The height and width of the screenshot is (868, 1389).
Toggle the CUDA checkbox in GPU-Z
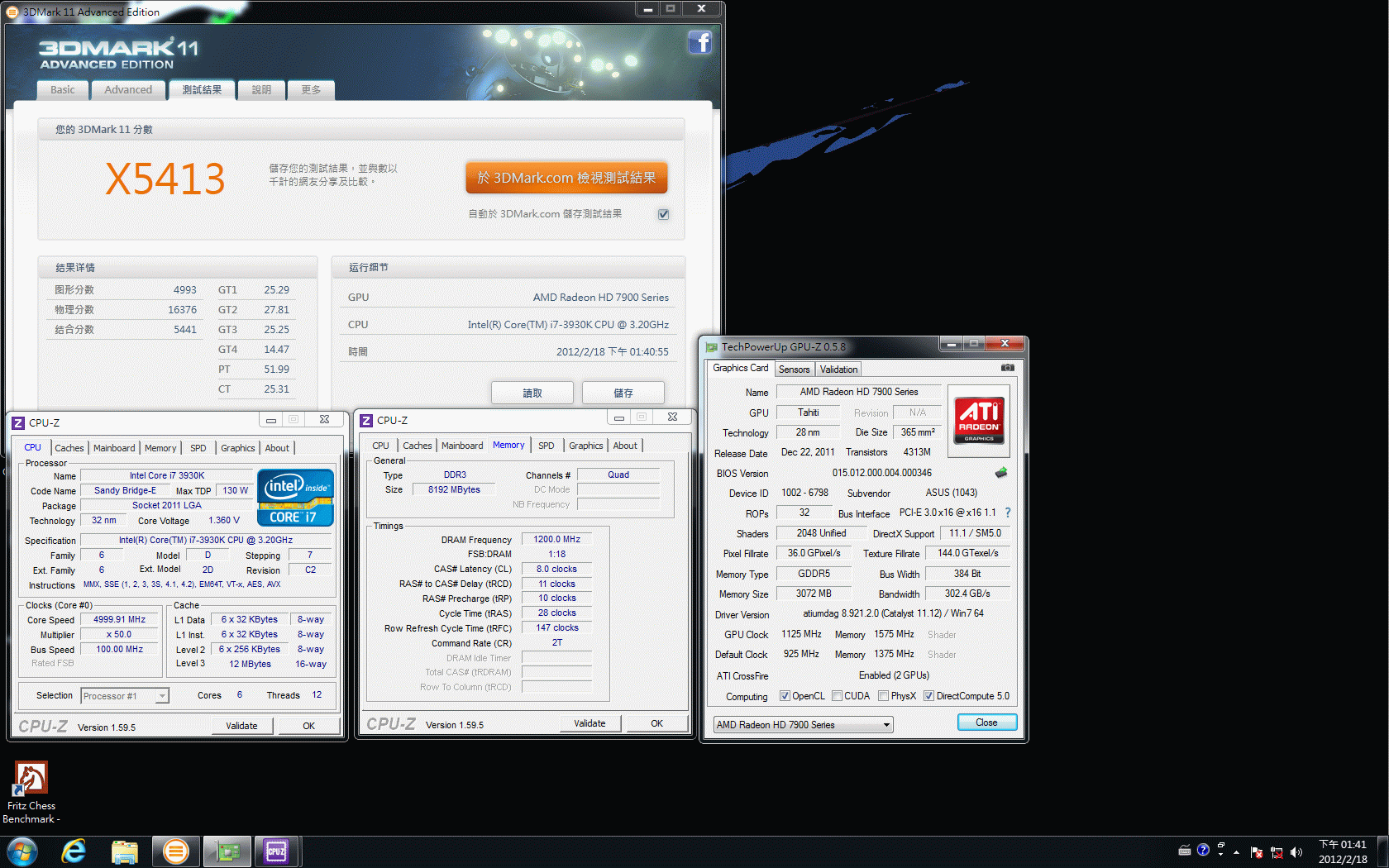click(x=838, y=696)
